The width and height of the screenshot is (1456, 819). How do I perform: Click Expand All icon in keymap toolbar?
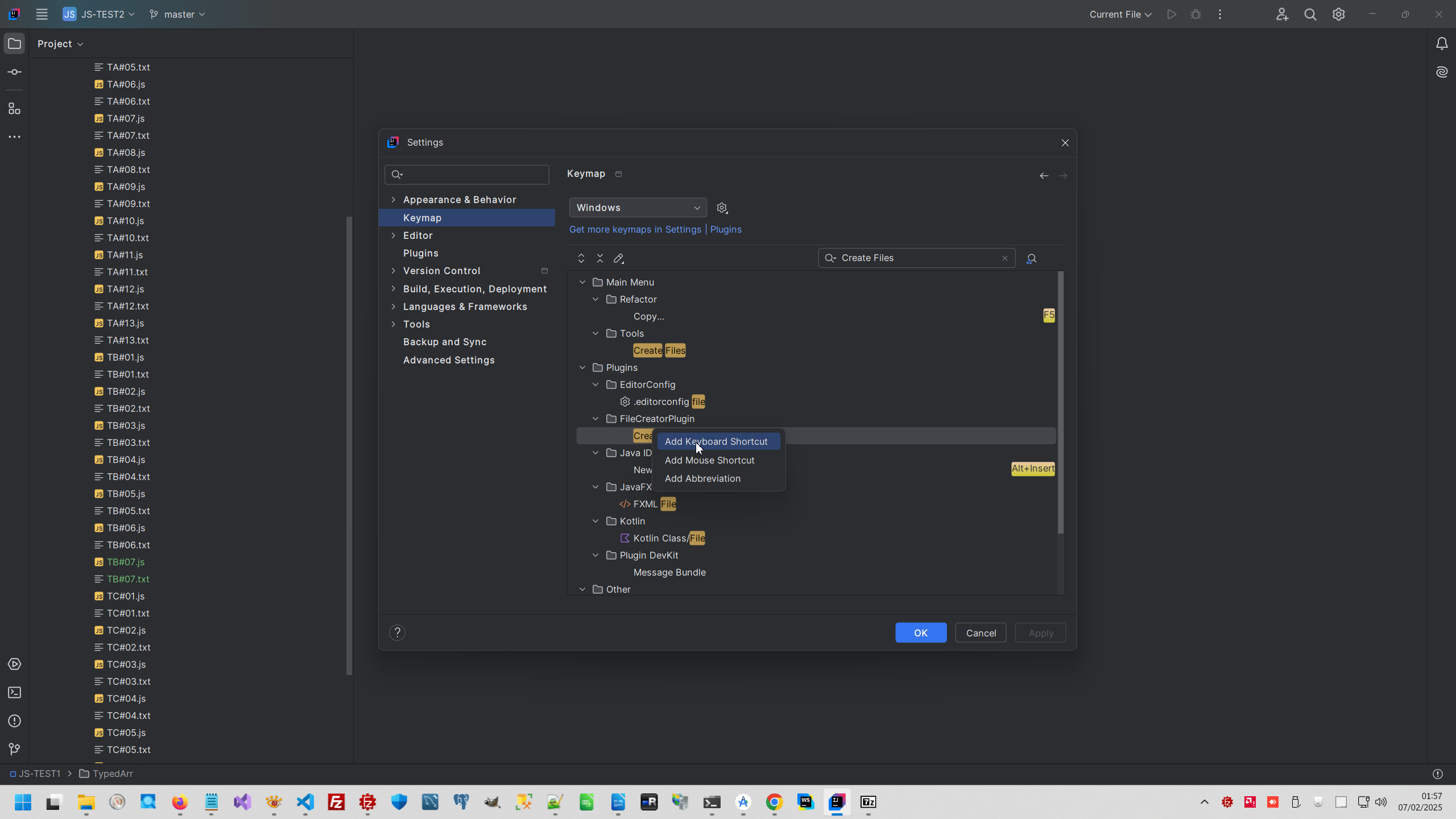click(581, 258)
